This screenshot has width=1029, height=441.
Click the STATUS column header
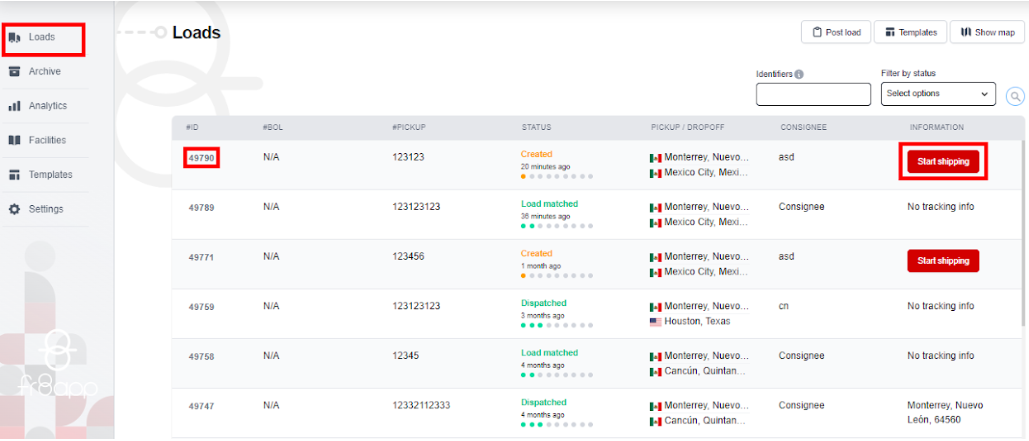536,127
